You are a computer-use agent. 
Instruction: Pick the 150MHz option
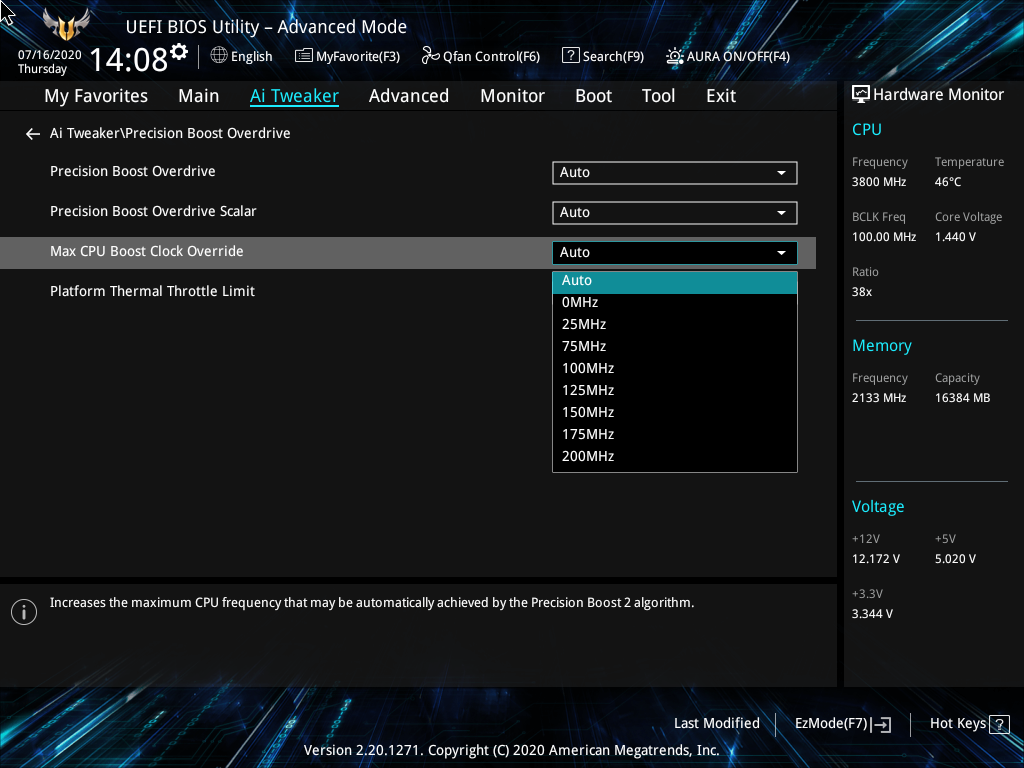pyautogui.click(x=675, y=413)
